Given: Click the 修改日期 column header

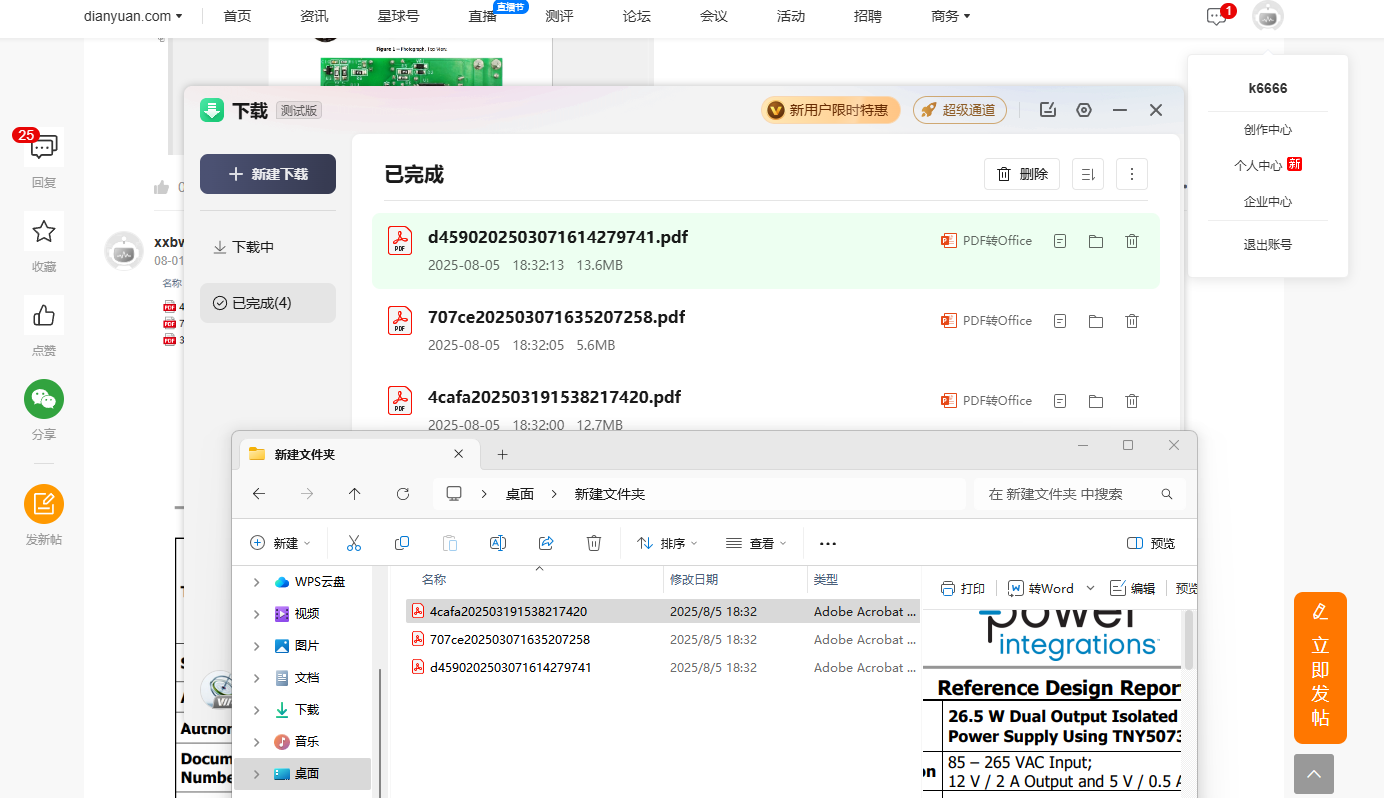Looking at the screenshot, I should pyautogui.click(x=694, y=579).
